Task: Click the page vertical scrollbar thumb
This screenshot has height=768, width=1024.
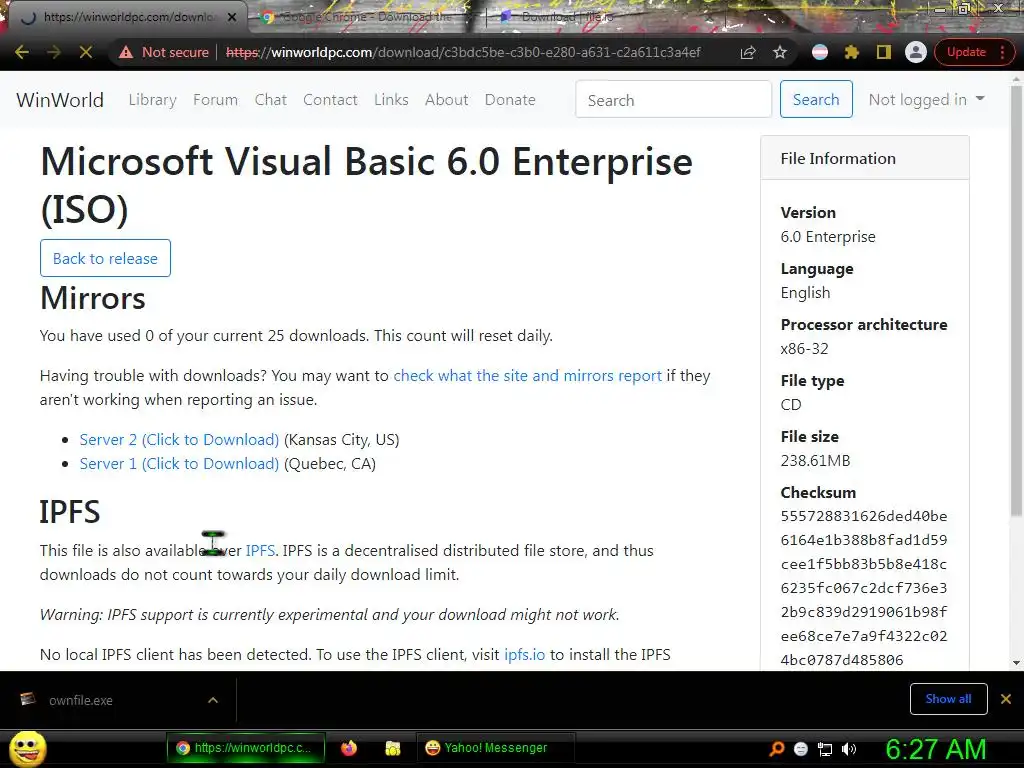Action: [x=1016, y=300]
